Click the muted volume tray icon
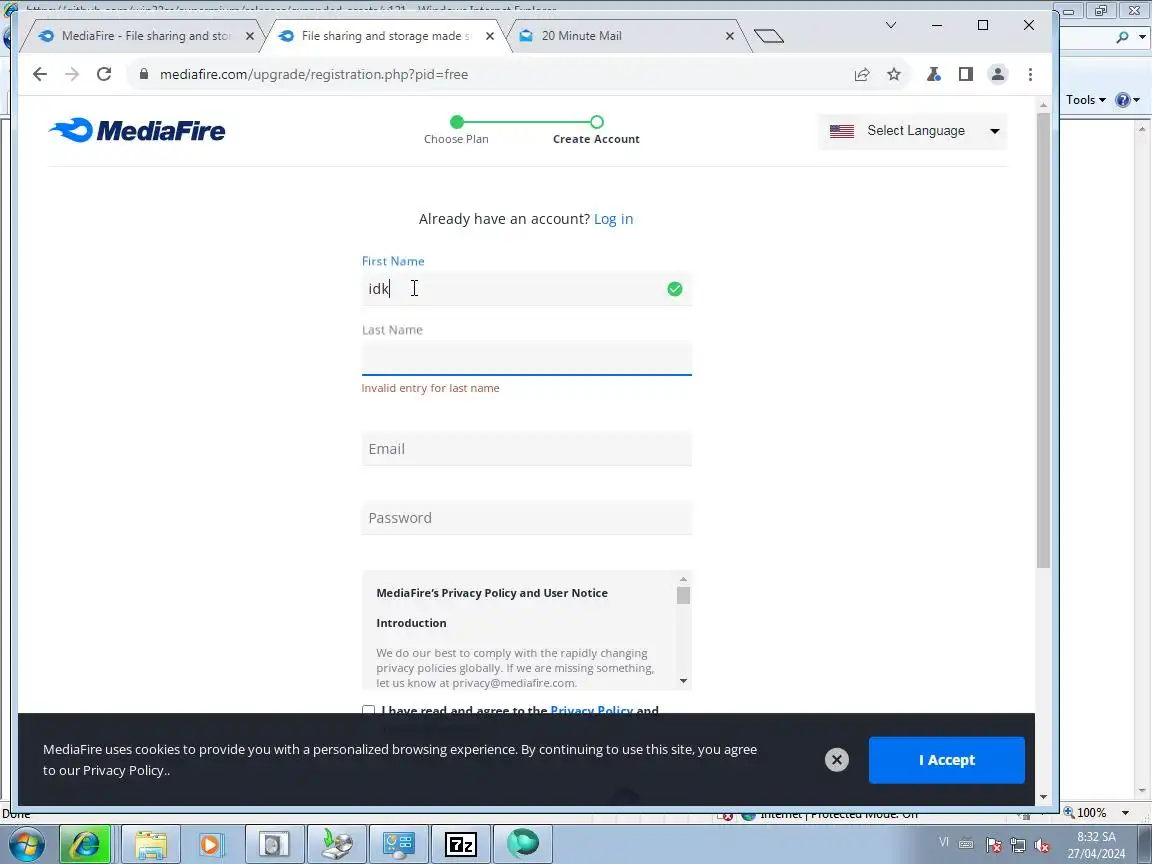 coord(1042,845)
